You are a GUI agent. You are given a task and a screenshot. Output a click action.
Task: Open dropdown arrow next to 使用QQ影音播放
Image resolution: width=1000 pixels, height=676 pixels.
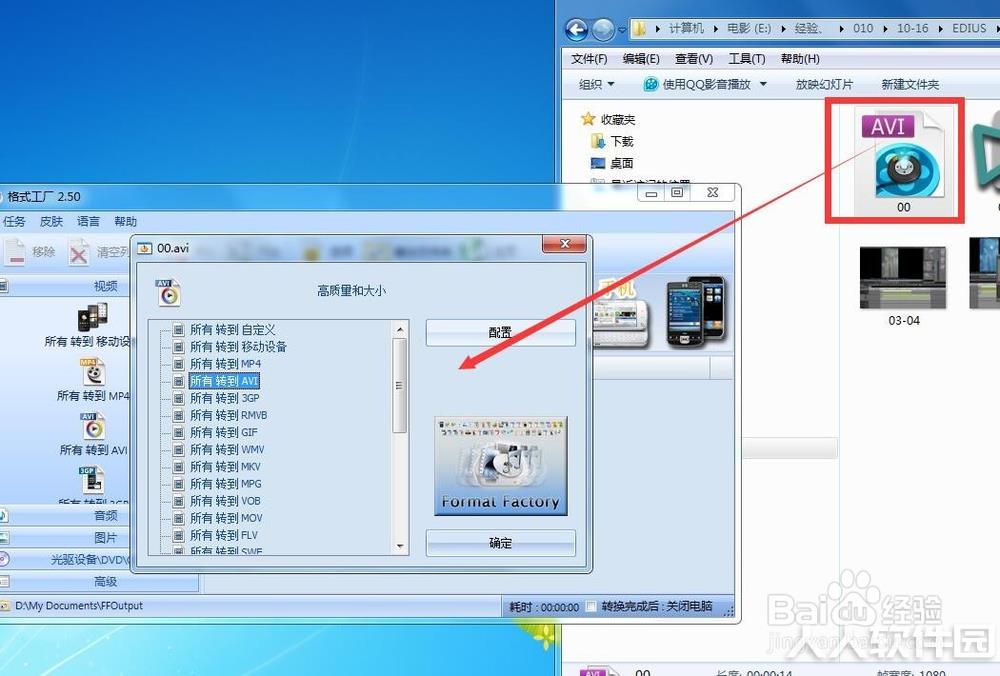click(763, 84)
